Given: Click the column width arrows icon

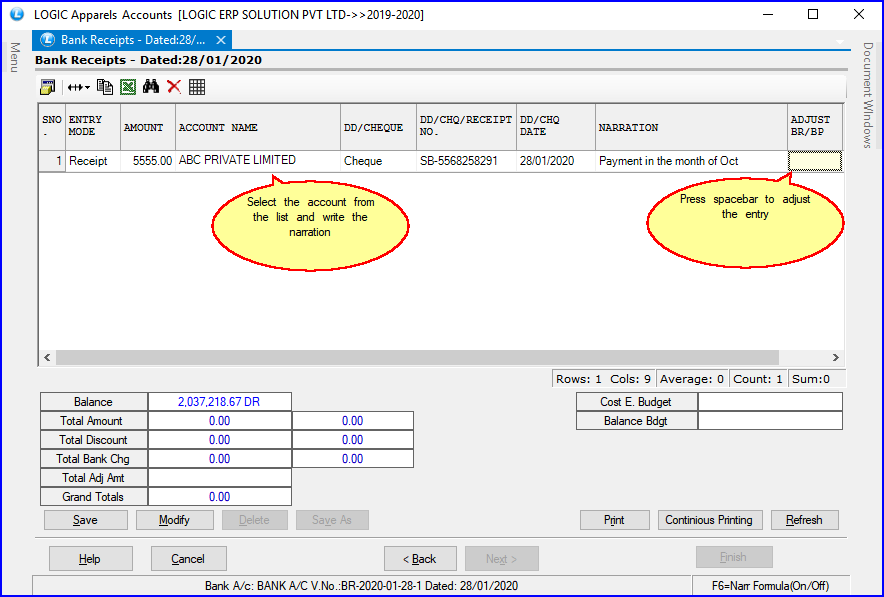Looking at the screenshot, I should (x=74, y=87).
